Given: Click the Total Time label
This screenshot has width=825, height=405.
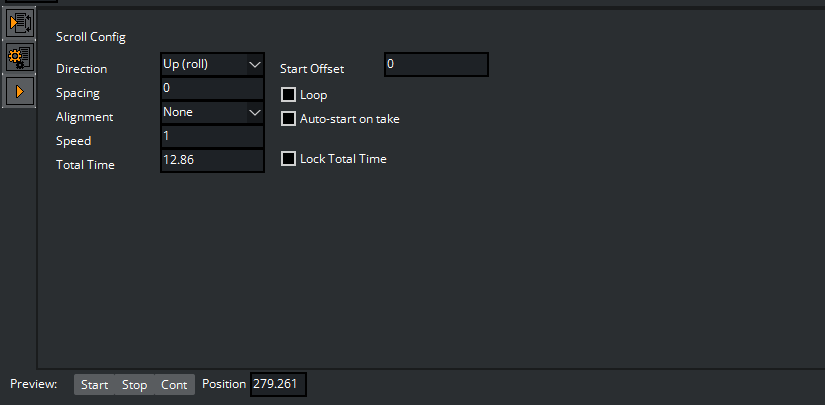Looking at the screenshot, I should (x=85, y=165).
